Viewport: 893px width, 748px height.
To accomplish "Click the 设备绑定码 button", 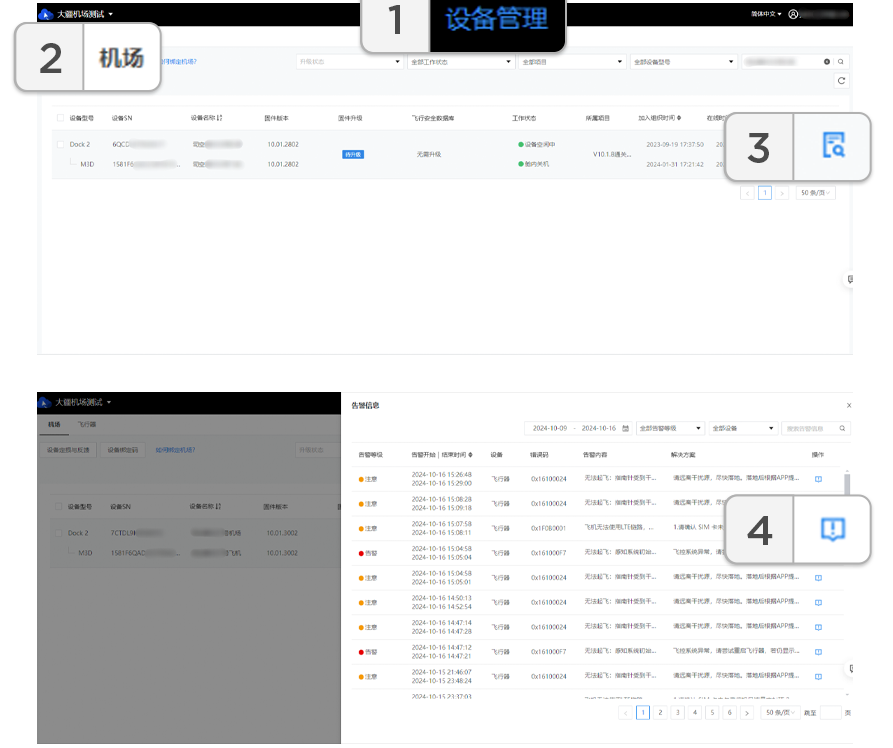I will [x=124, y=450].
